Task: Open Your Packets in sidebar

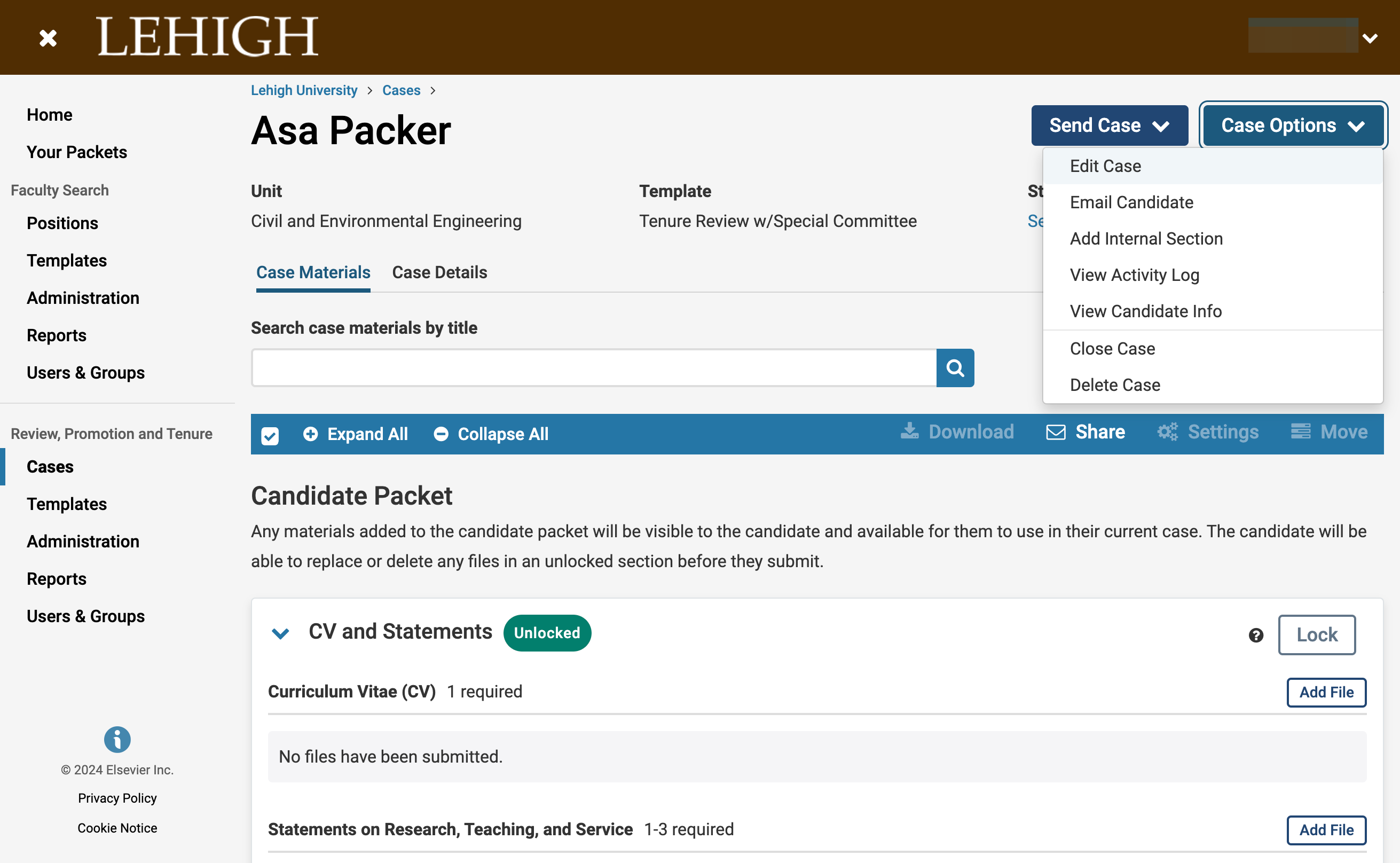Action: tap(76, 152)
